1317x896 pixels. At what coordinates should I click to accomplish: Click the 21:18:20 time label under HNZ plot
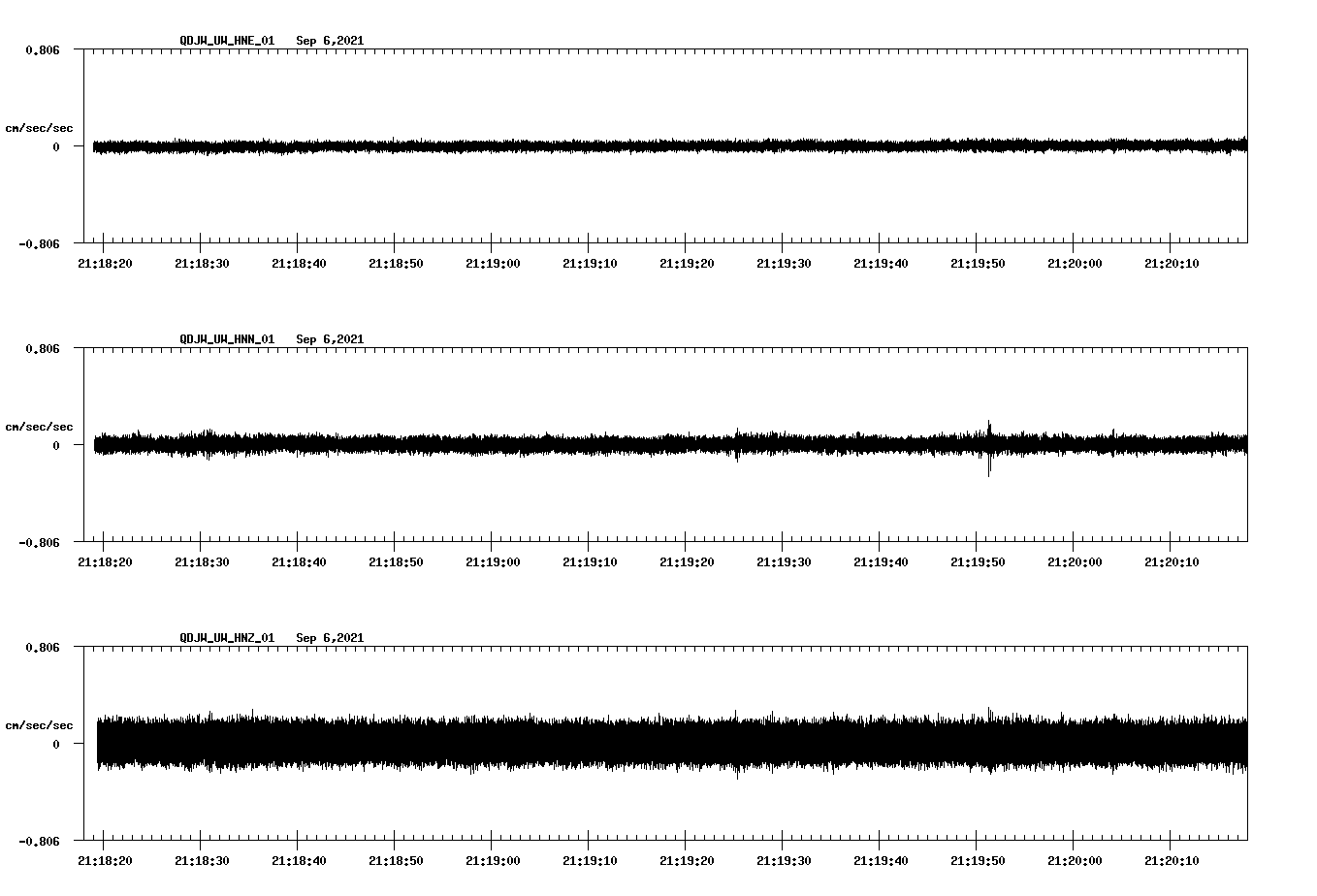point(105,861)
